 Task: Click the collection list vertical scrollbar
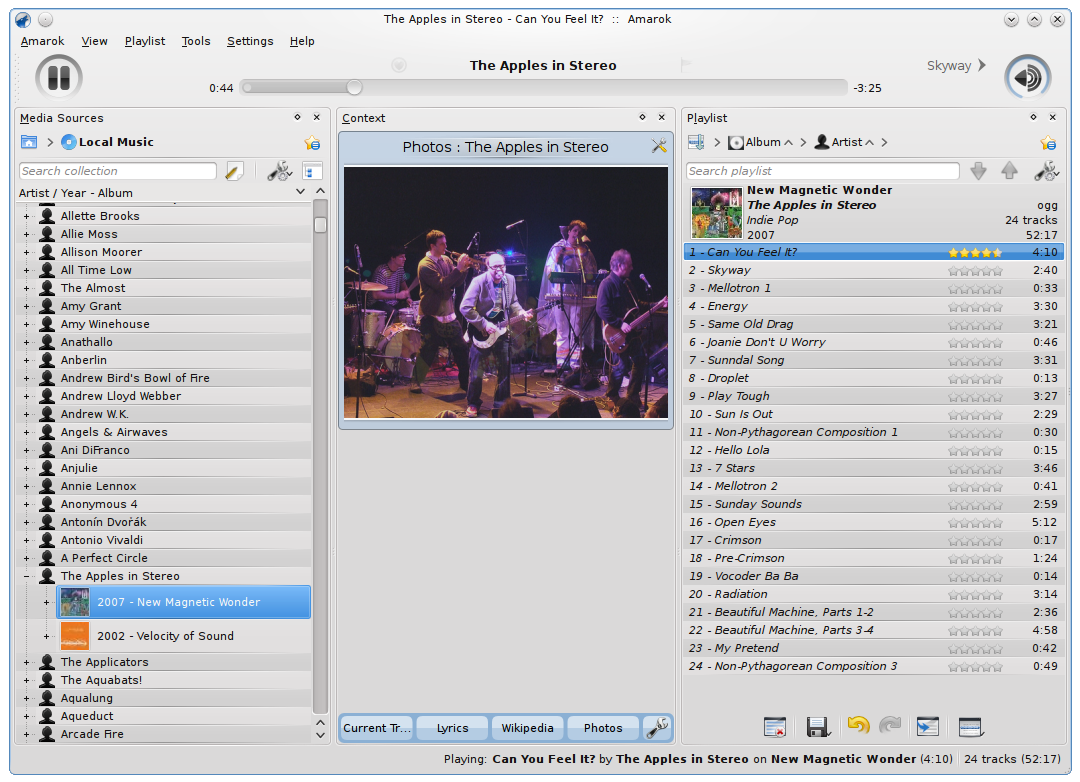click(320, 457)
